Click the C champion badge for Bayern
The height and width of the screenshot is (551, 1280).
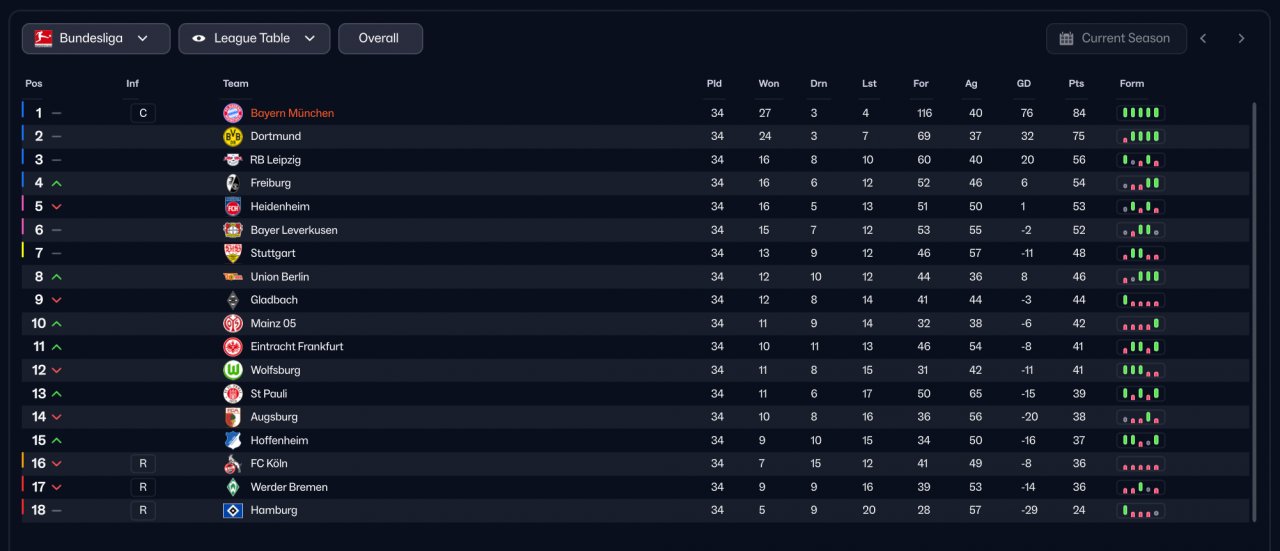click(x=143, y=113)
